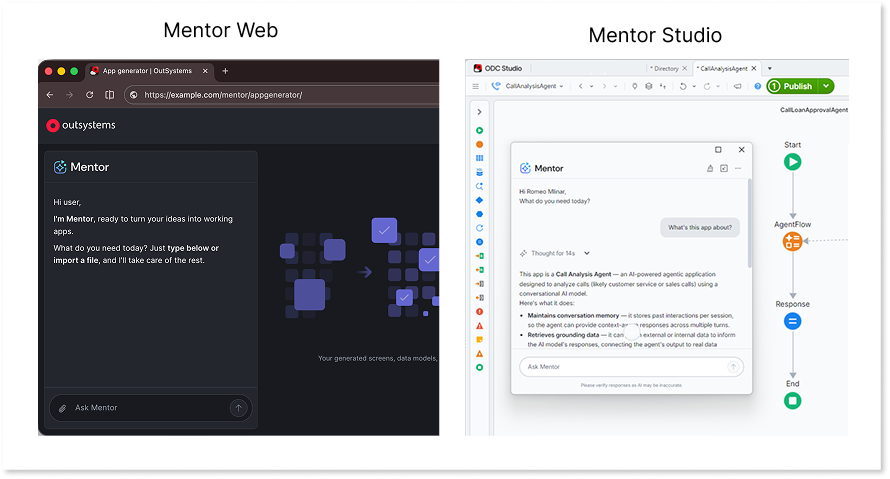Open the back history dropdown arrow in ODC toolbar
The image size is (890, 479).
591,86
